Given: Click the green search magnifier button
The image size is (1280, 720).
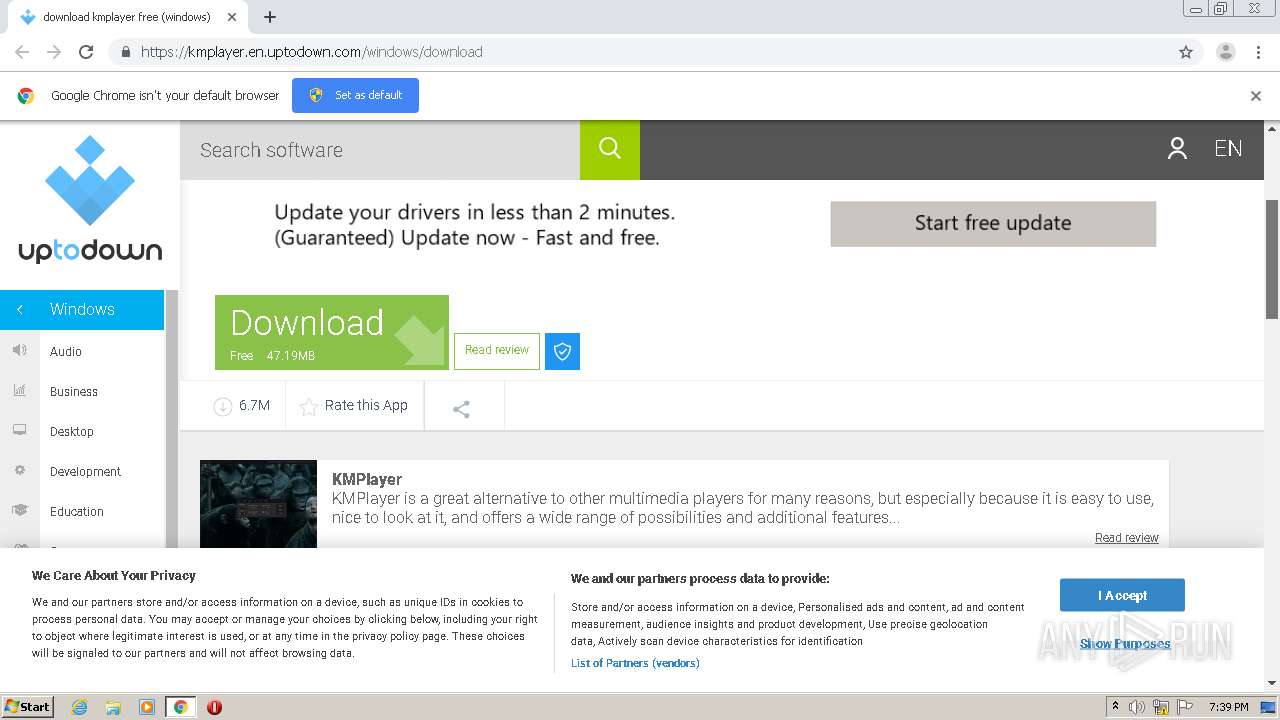Looking at the screenshot, I should coord(610,149).
